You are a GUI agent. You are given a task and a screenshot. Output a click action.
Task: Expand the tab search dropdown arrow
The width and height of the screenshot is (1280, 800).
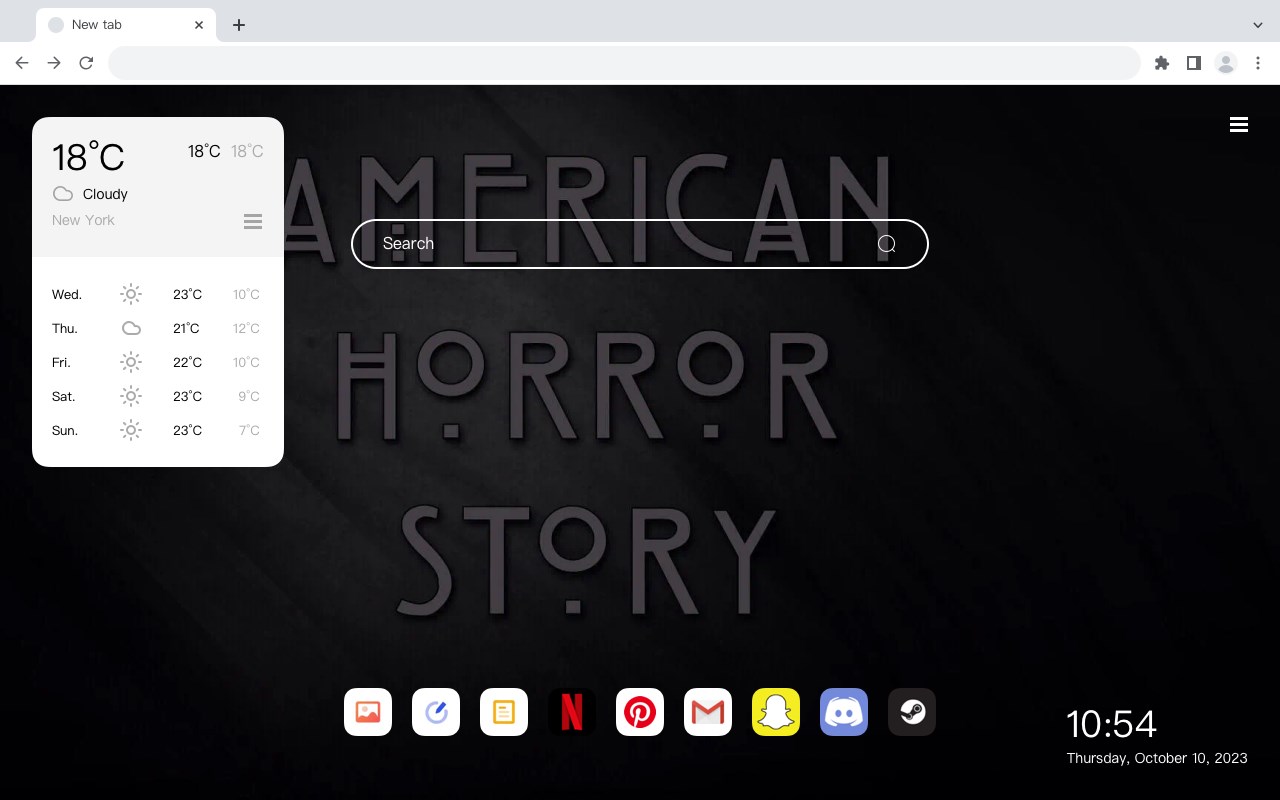coord(1258,25)
